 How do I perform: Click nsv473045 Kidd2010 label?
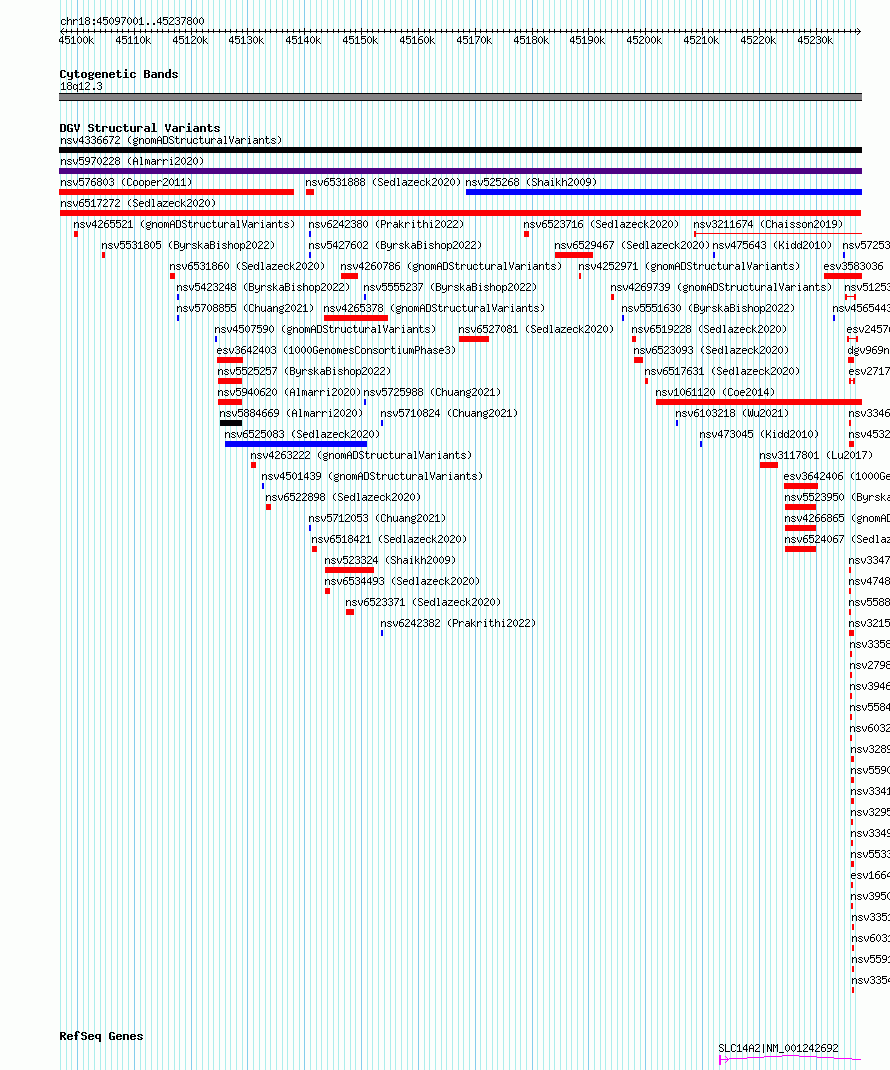759,435
